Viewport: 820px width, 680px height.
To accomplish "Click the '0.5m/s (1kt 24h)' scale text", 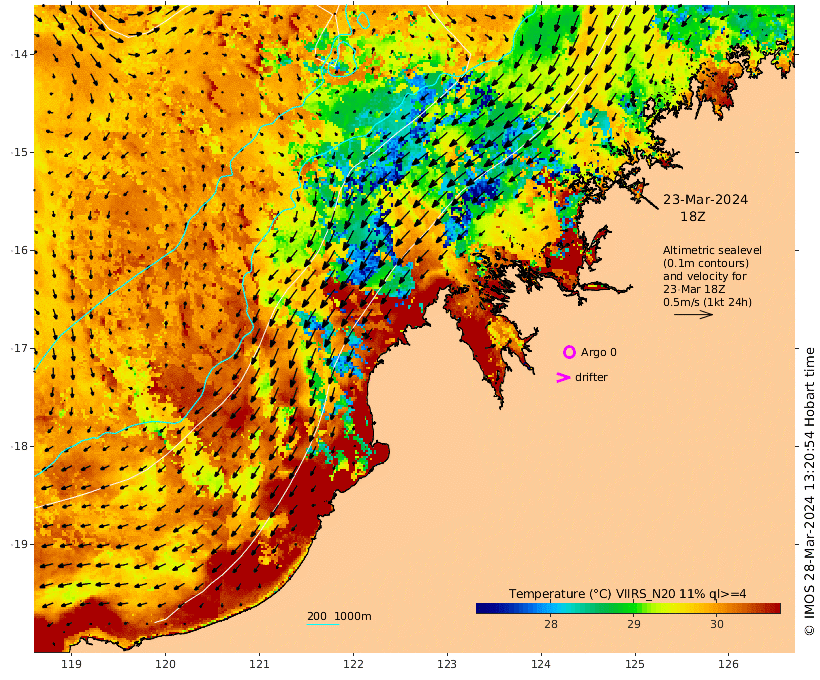I will (x=708, y=302).
